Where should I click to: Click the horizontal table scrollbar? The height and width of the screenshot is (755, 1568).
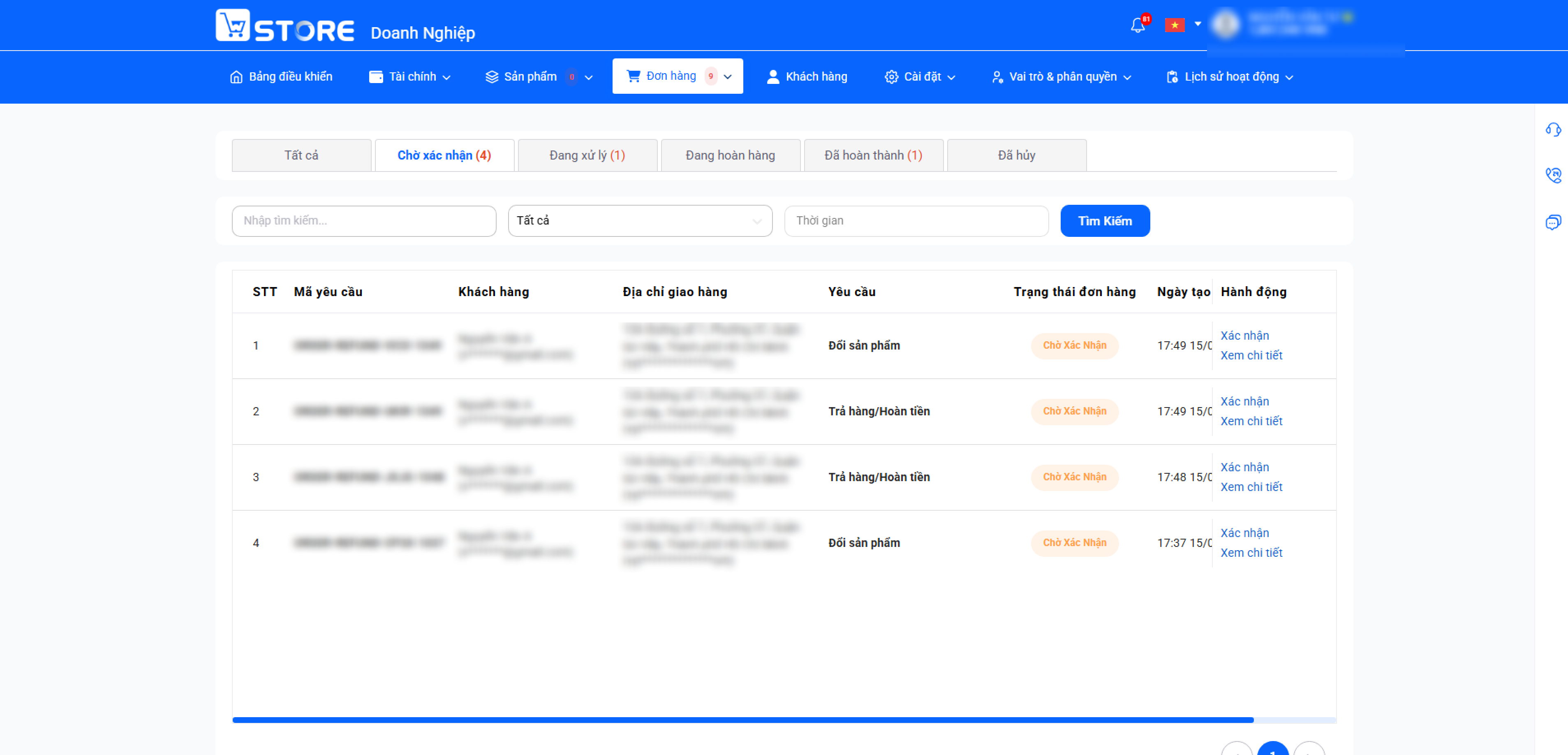(742, 720)
